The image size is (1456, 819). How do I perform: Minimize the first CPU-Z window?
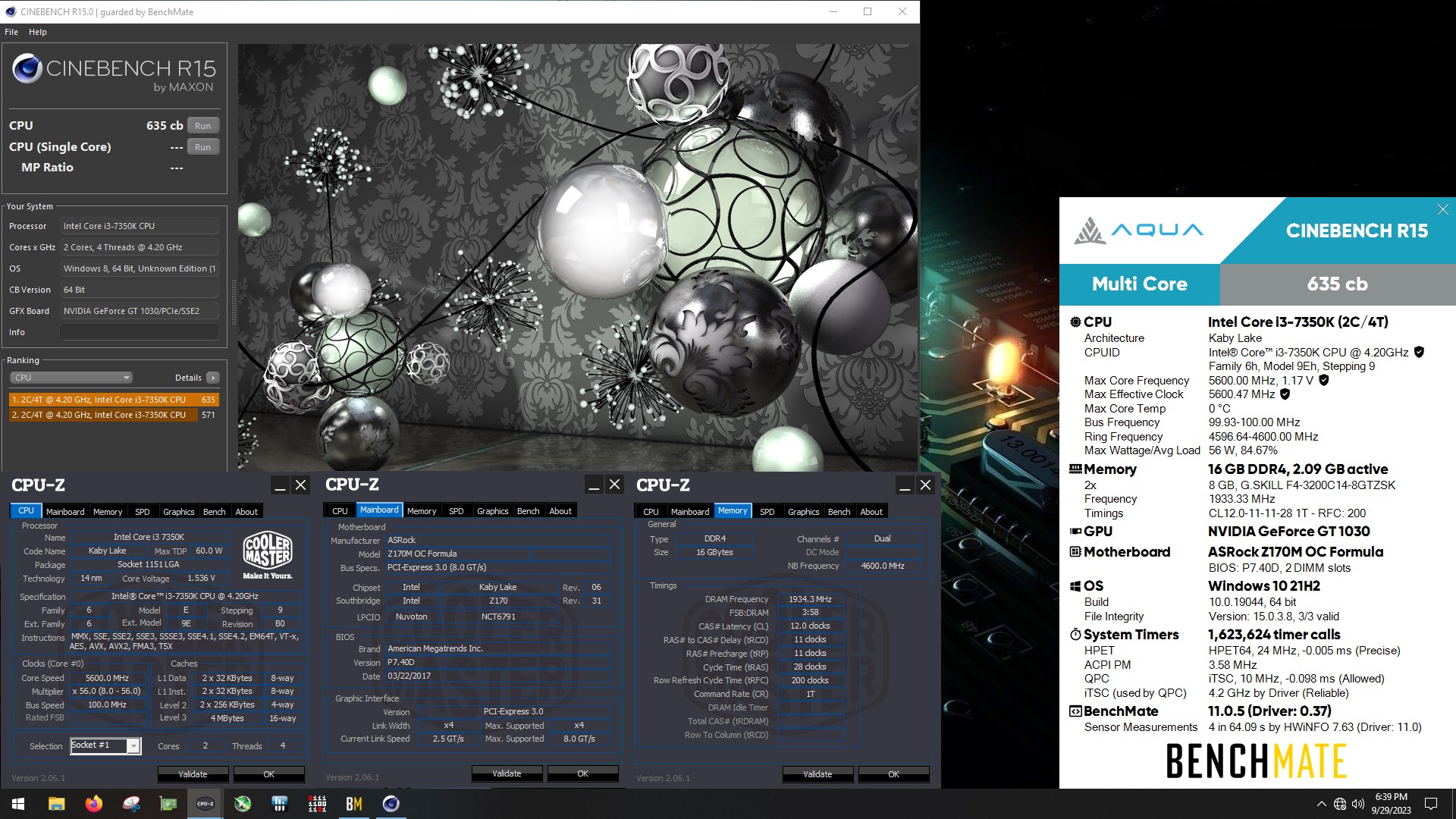click(x=280, y=485)
